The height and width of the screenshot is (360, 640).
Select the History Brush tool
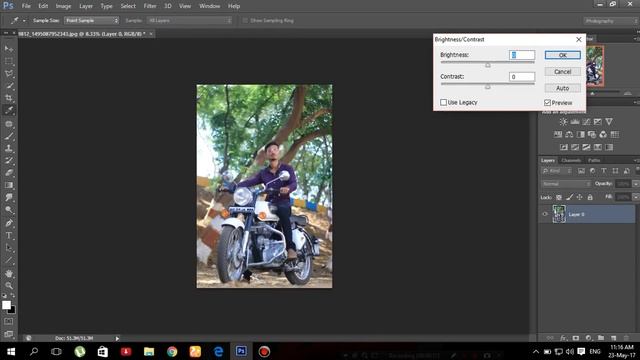(x=9, y=160)
